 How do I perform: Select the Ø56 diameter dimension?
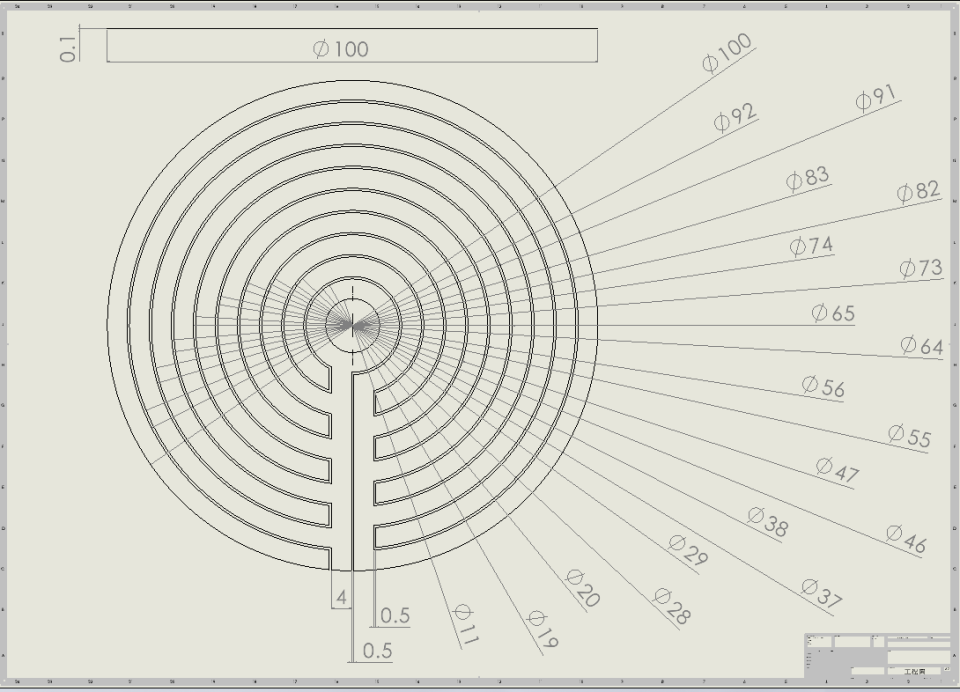[824, 386]
